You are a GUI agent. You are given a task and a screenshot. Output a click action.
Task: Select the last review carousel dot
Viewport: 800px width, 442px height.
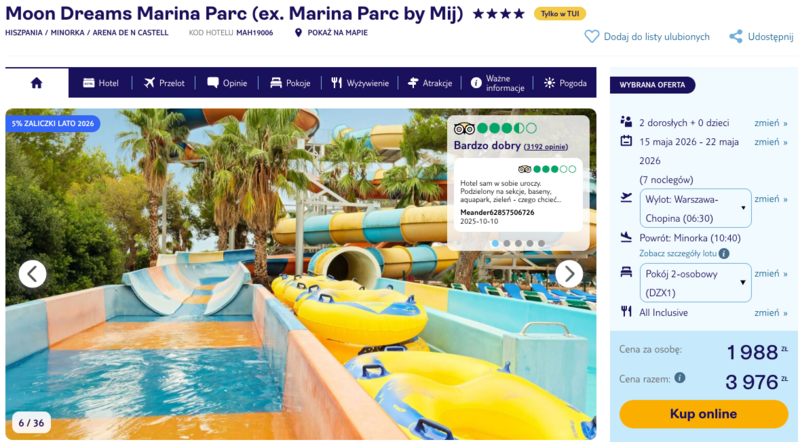541,243
